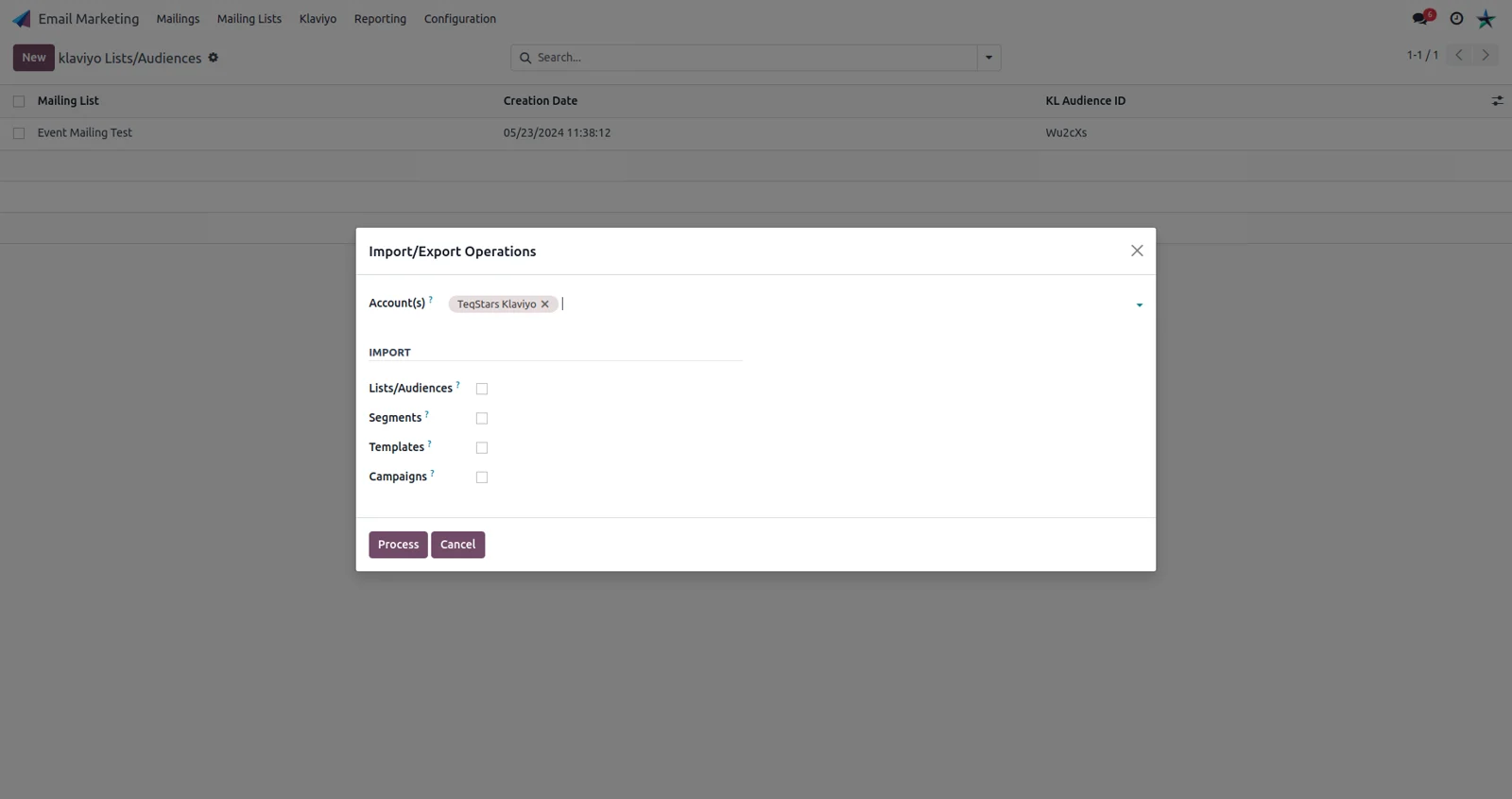Tick the Event Mailing Test row checkbox
Image resolution: width=1512 pixels, height=799 pixels.
(x=19, y=133)
